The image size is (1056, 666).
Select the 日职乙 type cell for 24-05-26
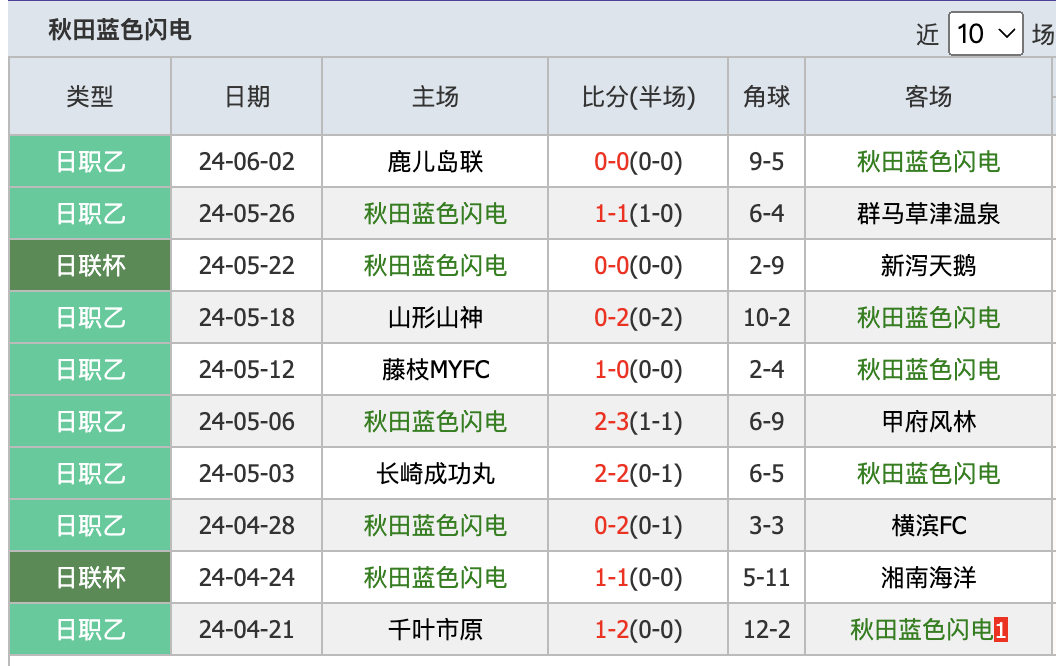(x=90, y=213)
